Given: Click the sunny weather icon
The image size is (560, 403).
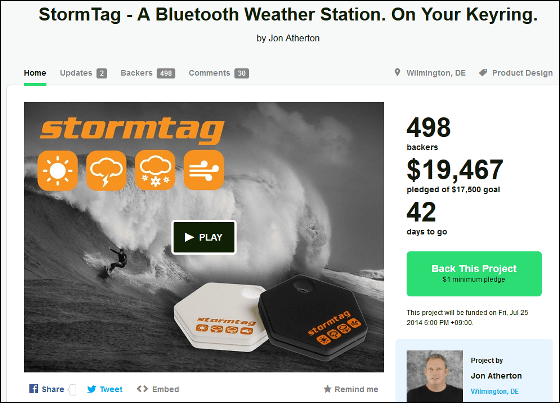Looking at the screenshot, I should point(58,170).
